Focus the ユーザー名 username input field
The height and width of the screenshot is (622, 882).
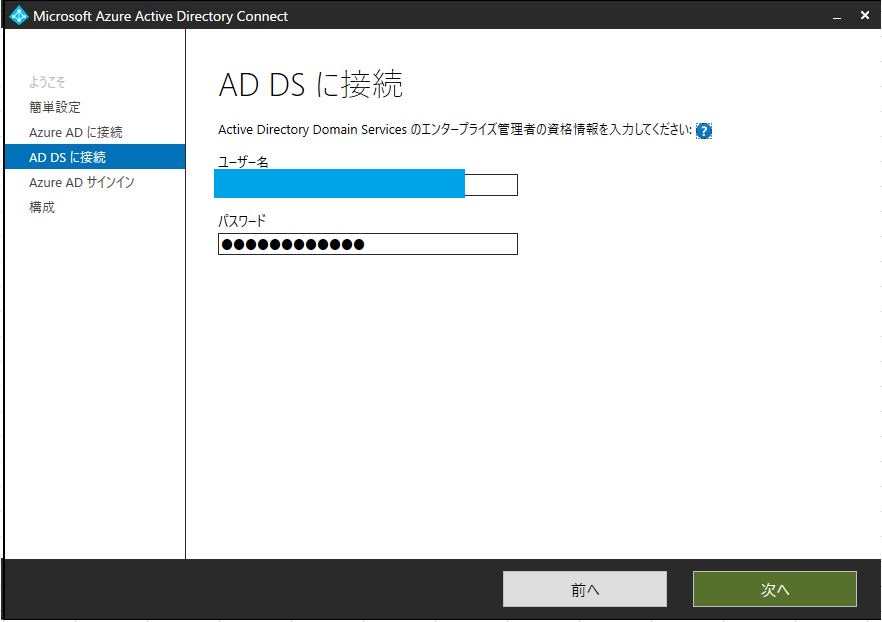tap(367, 184)
